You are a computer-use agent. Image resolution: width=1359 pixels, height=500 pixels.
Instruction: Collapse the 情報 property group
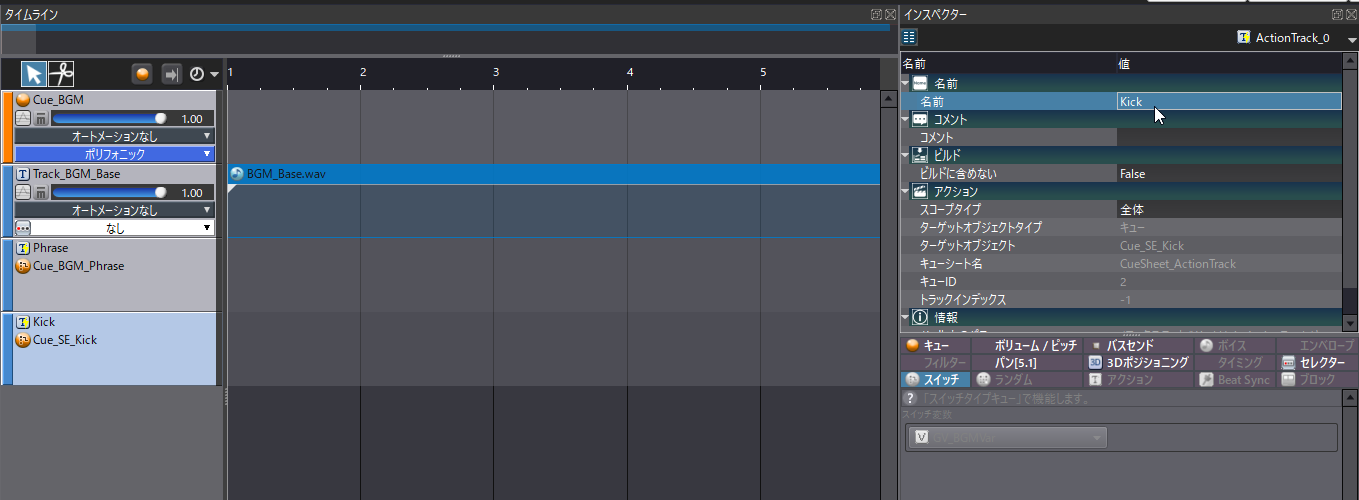(906, 318)
